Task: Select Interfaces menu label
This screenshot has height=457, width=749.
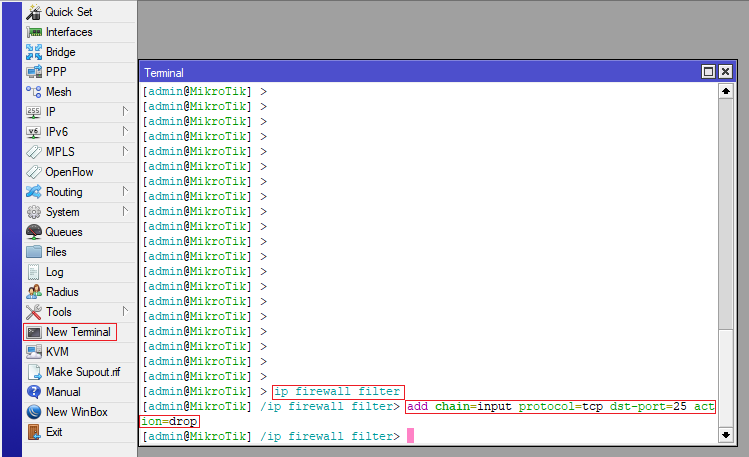Action: tap(69, 32)
